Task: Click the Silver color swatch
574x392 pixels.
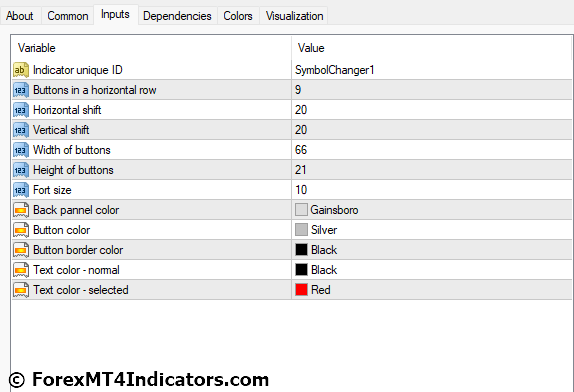Action: pyautogui.click(x=301, y=230)
